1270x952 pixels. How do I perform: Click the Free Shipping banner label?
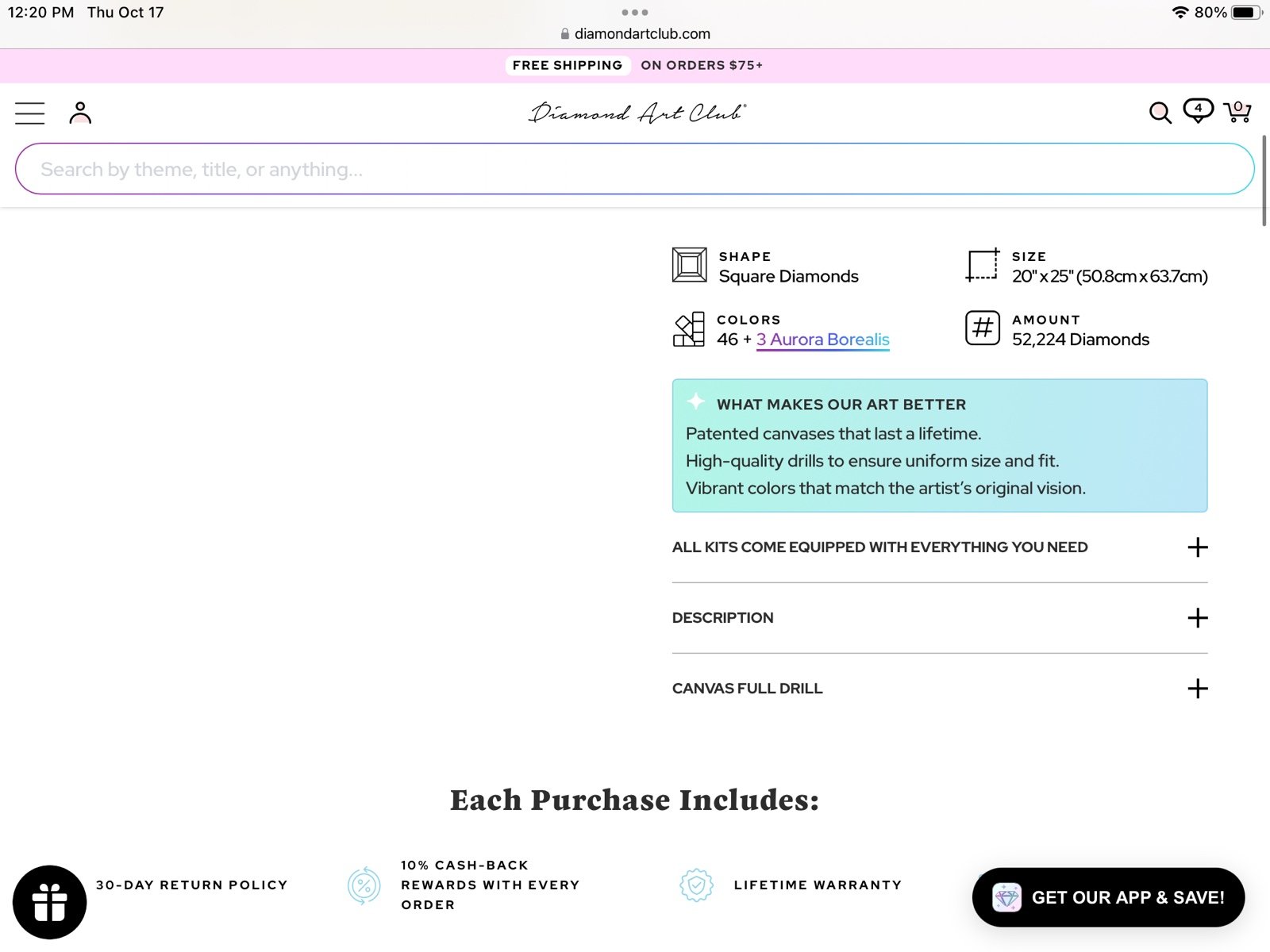[568, 65]
